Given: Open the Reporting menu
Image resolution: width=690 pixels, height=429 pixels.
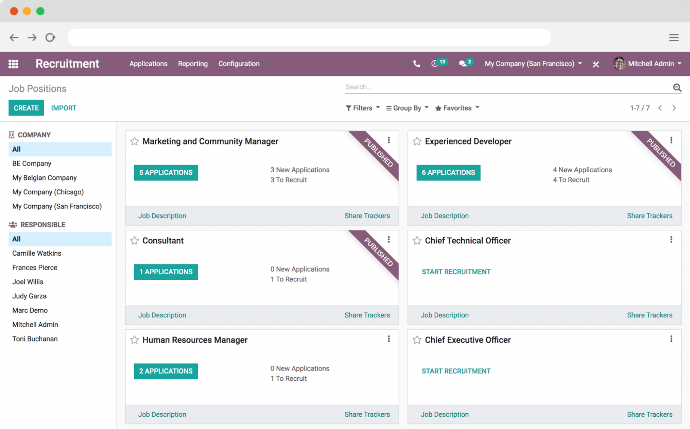Looking at the screenshot, I should [193, 64].
